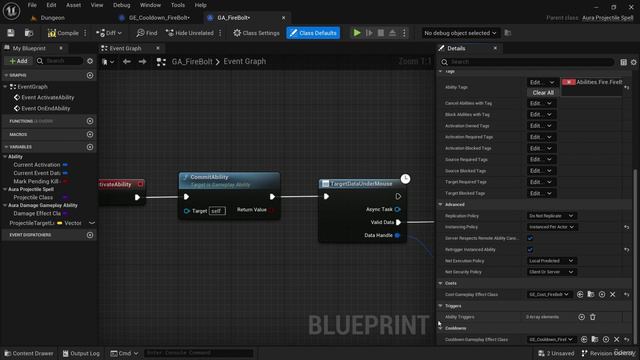The width and height of the screenshot is (640, 360).
Task: Collapse the Ability variables category
Action: [5, 157]
